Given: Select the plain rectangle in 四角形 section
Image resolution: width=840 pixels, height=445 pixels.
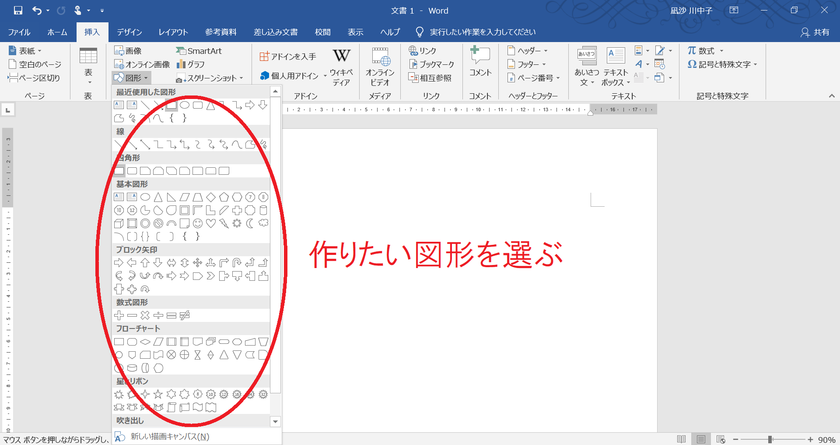Looking at the screenshot, I should pyautogui.click(x=119, y=171).
